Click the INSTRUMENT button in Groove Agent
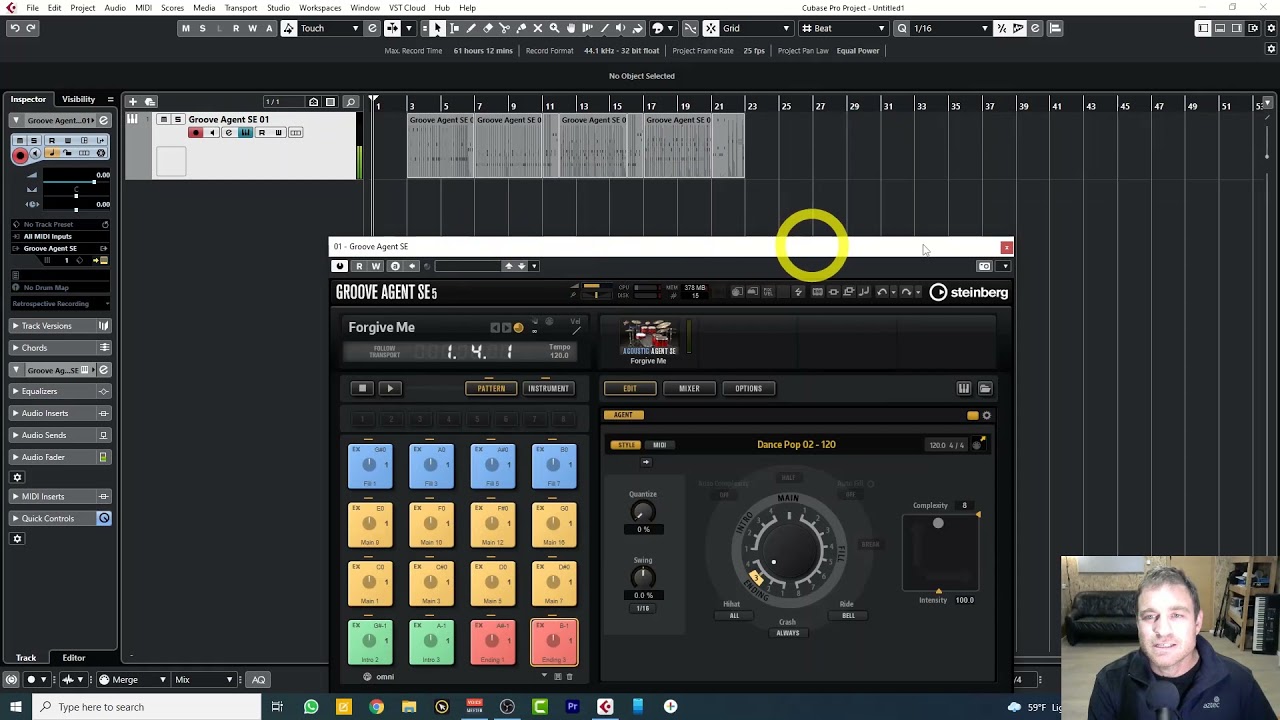 point(548,389)
